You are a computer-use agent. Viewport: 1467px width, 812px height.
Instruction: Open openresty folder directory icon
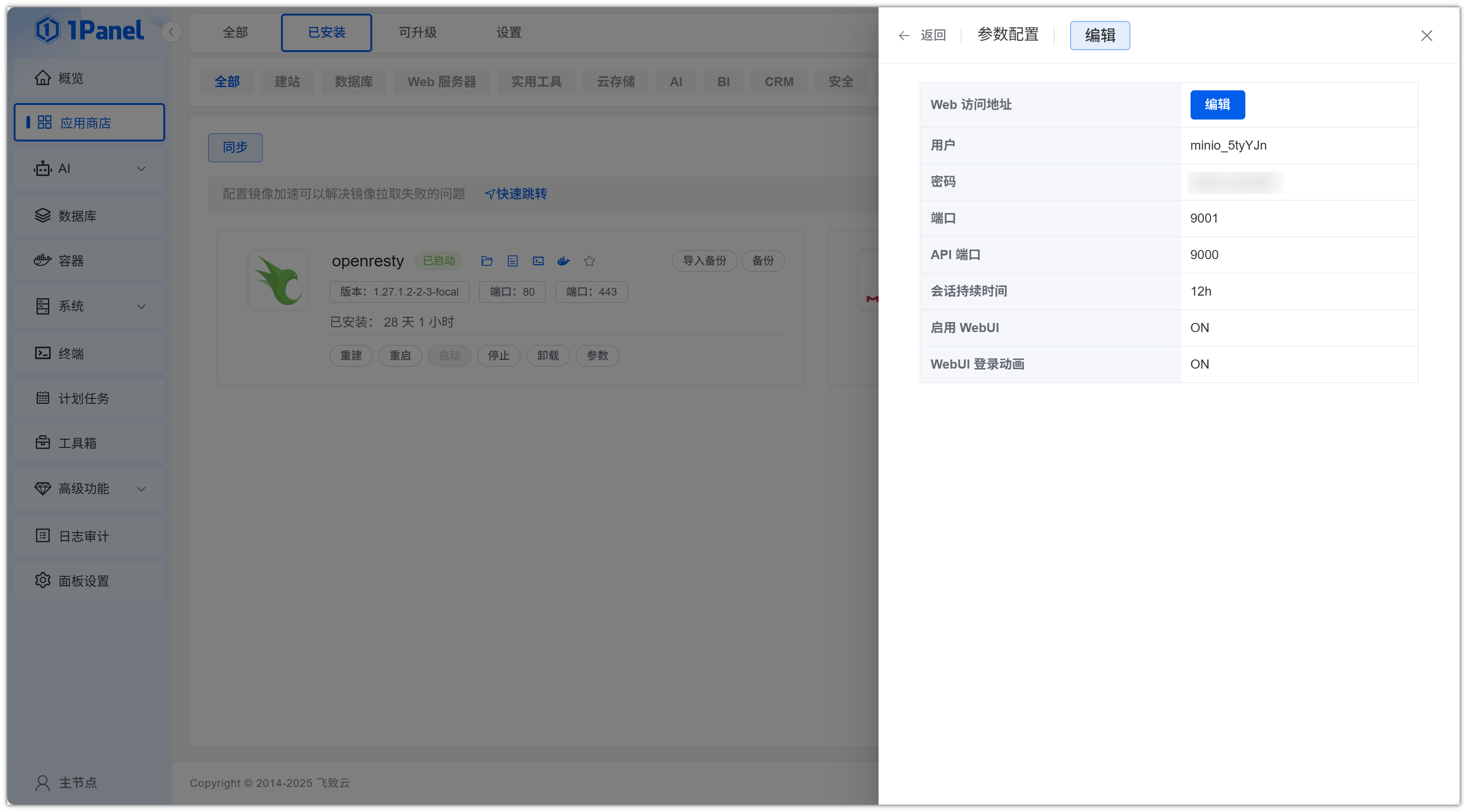point(486,261)
